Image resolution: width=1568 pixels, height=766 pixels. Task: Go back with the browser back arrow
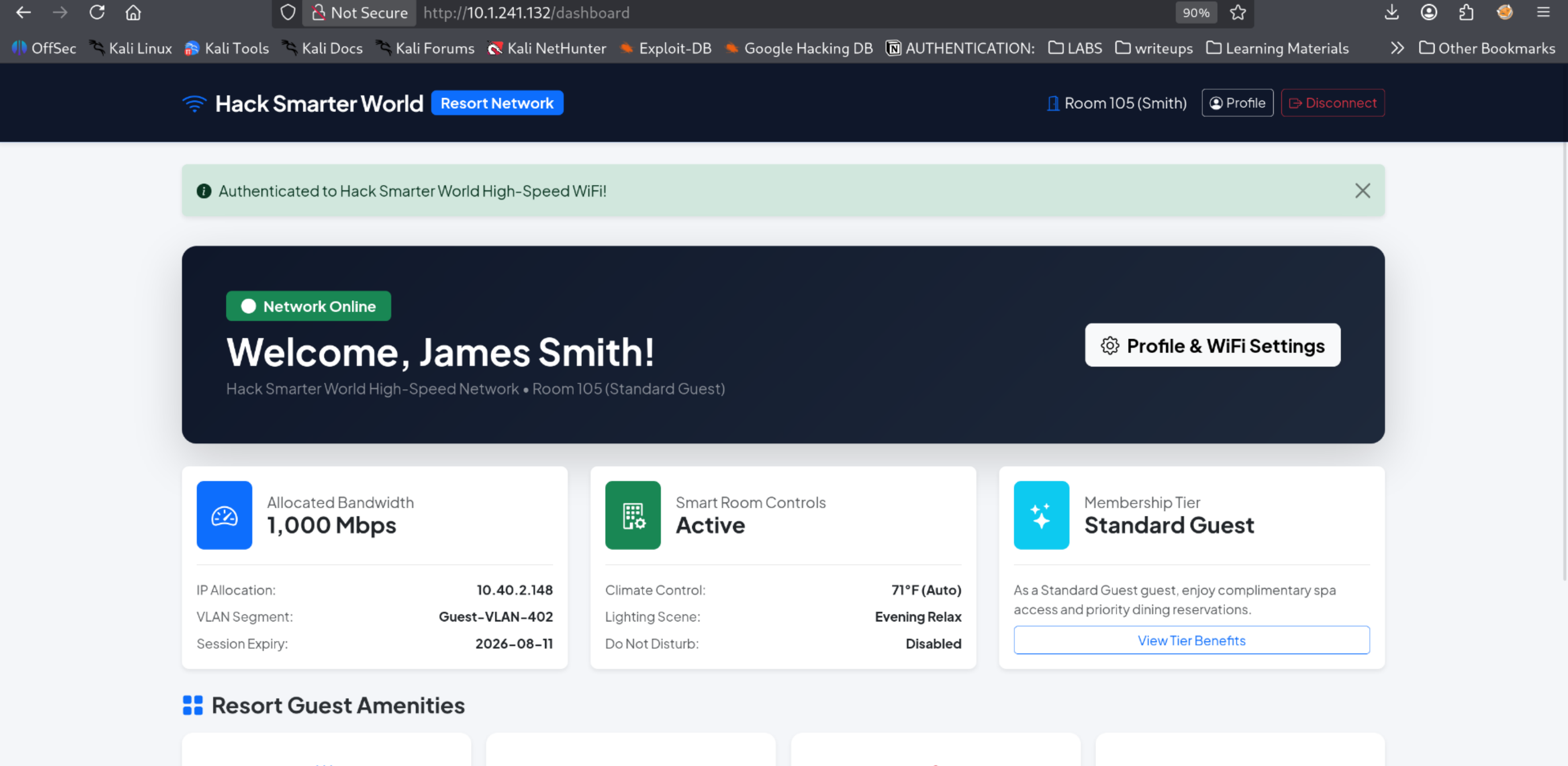tap(23, 12)
